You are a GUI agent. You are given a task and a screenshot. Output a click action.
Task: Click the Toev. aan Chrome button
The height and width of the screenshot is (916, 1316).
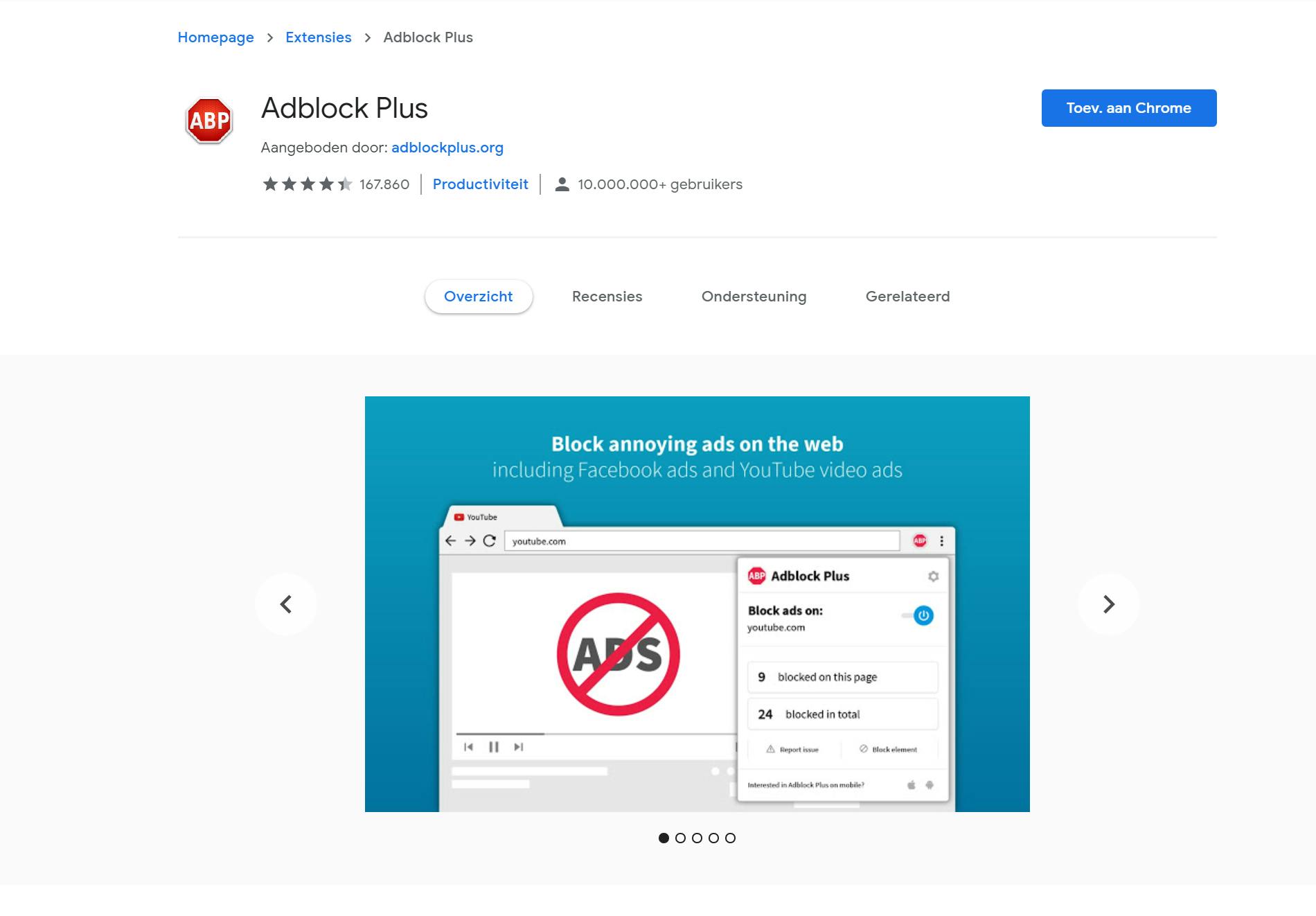coord(1129,108)
